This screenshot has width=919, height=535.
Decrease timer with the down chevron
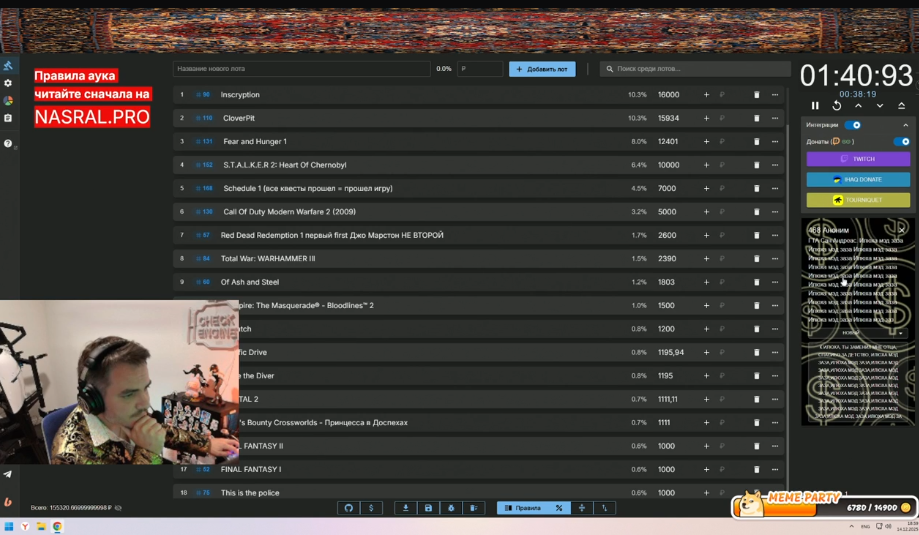880,105
